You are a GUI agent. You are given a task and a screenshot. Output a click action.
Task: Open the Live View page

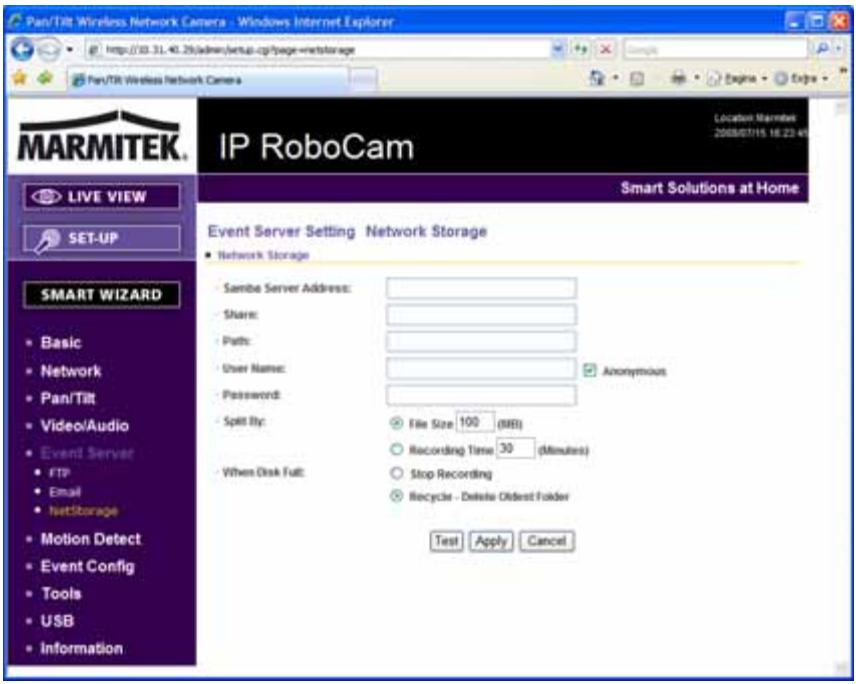click(102, 197)
